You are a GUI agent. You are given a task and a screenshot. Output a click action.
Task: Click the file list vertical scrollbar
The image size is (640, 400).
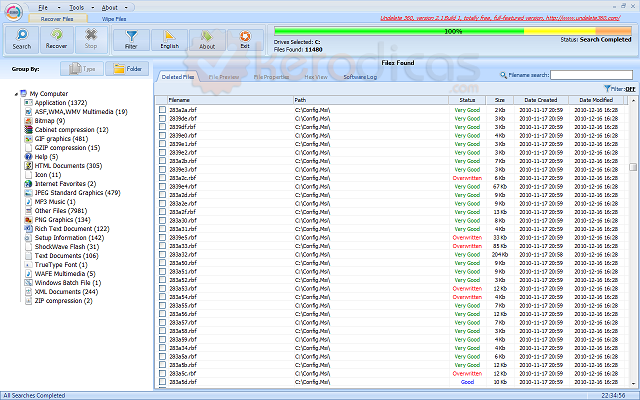(633, 240)
